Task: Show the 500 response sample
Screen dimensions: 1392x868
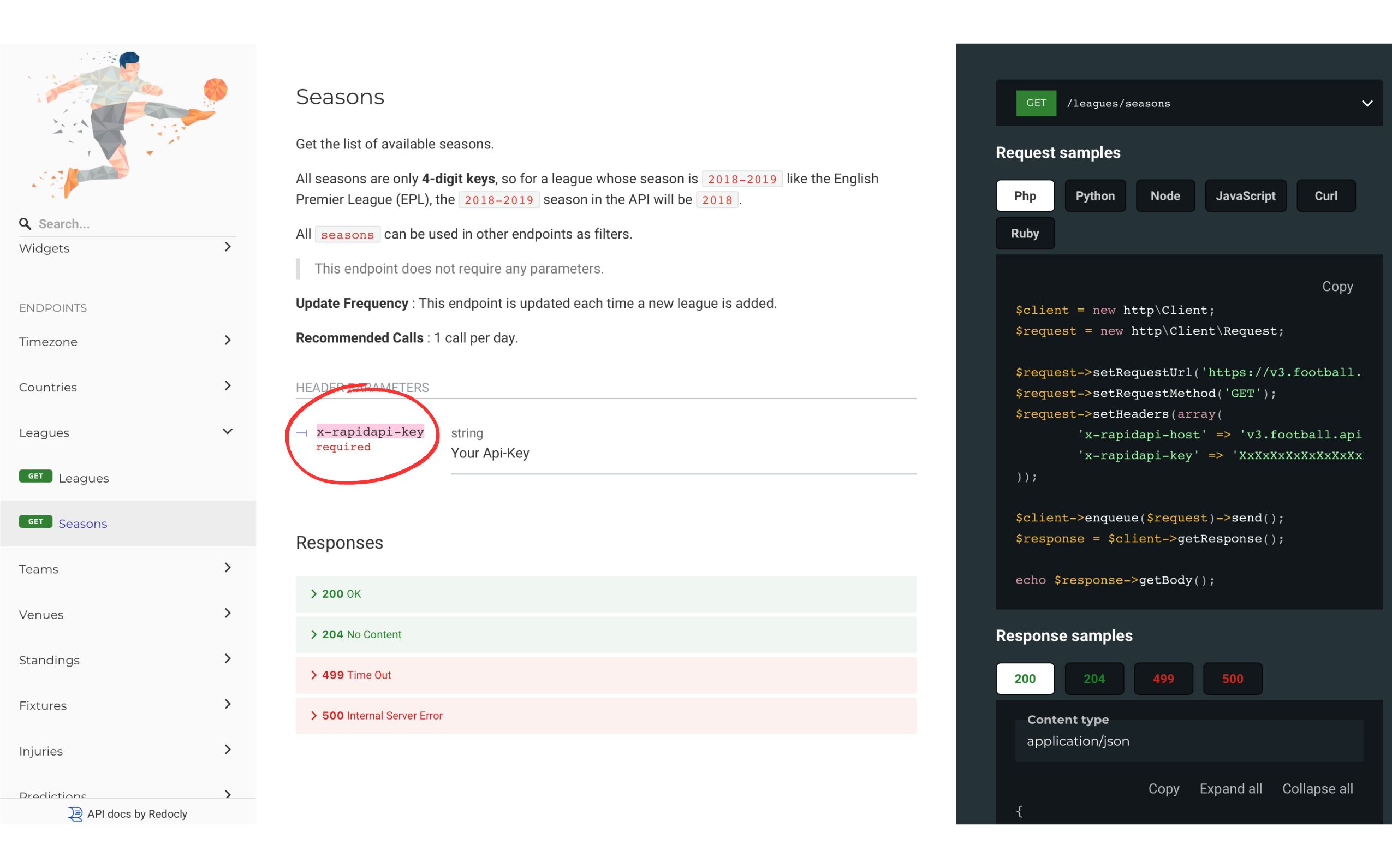Action: point(1233,679)
